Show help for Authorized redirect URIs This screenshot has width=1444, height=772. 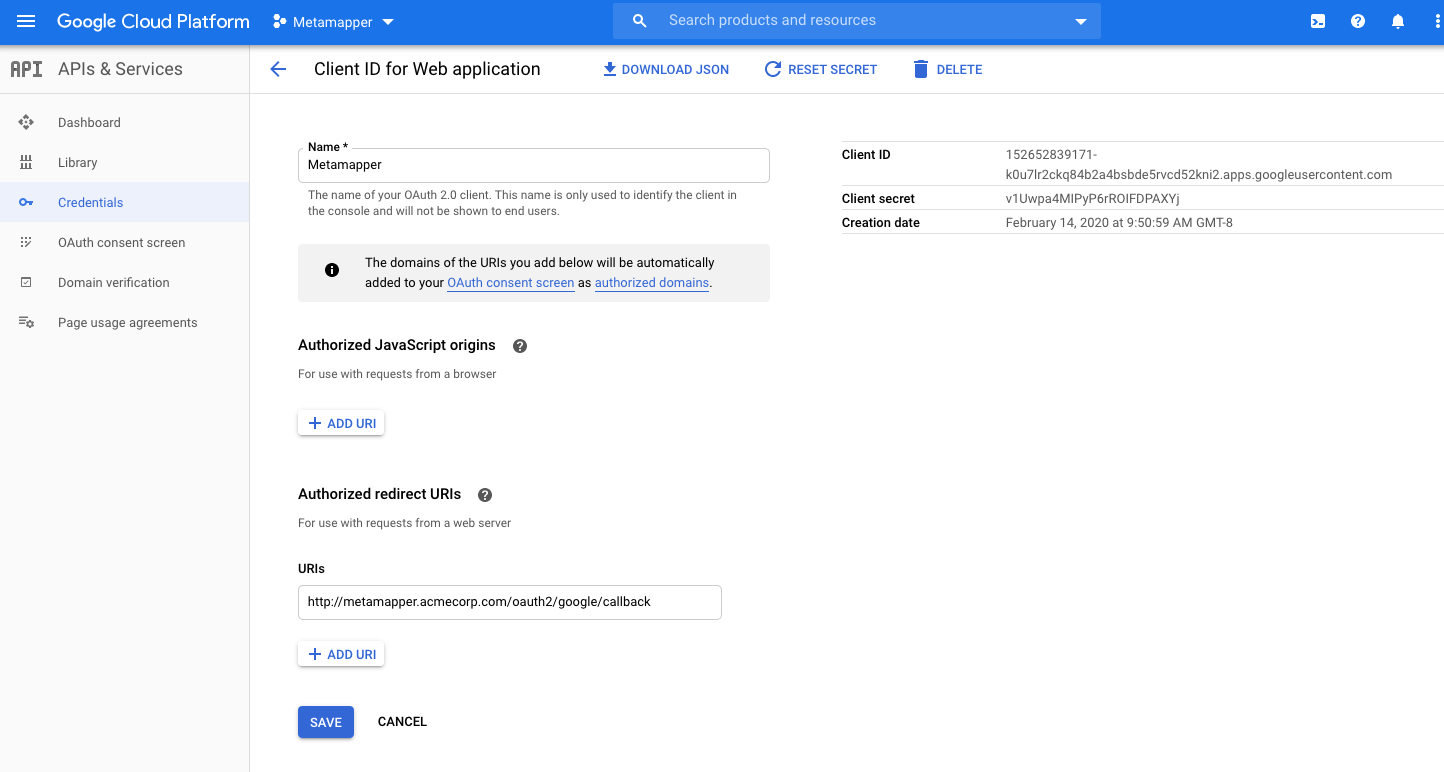point(485,495)
